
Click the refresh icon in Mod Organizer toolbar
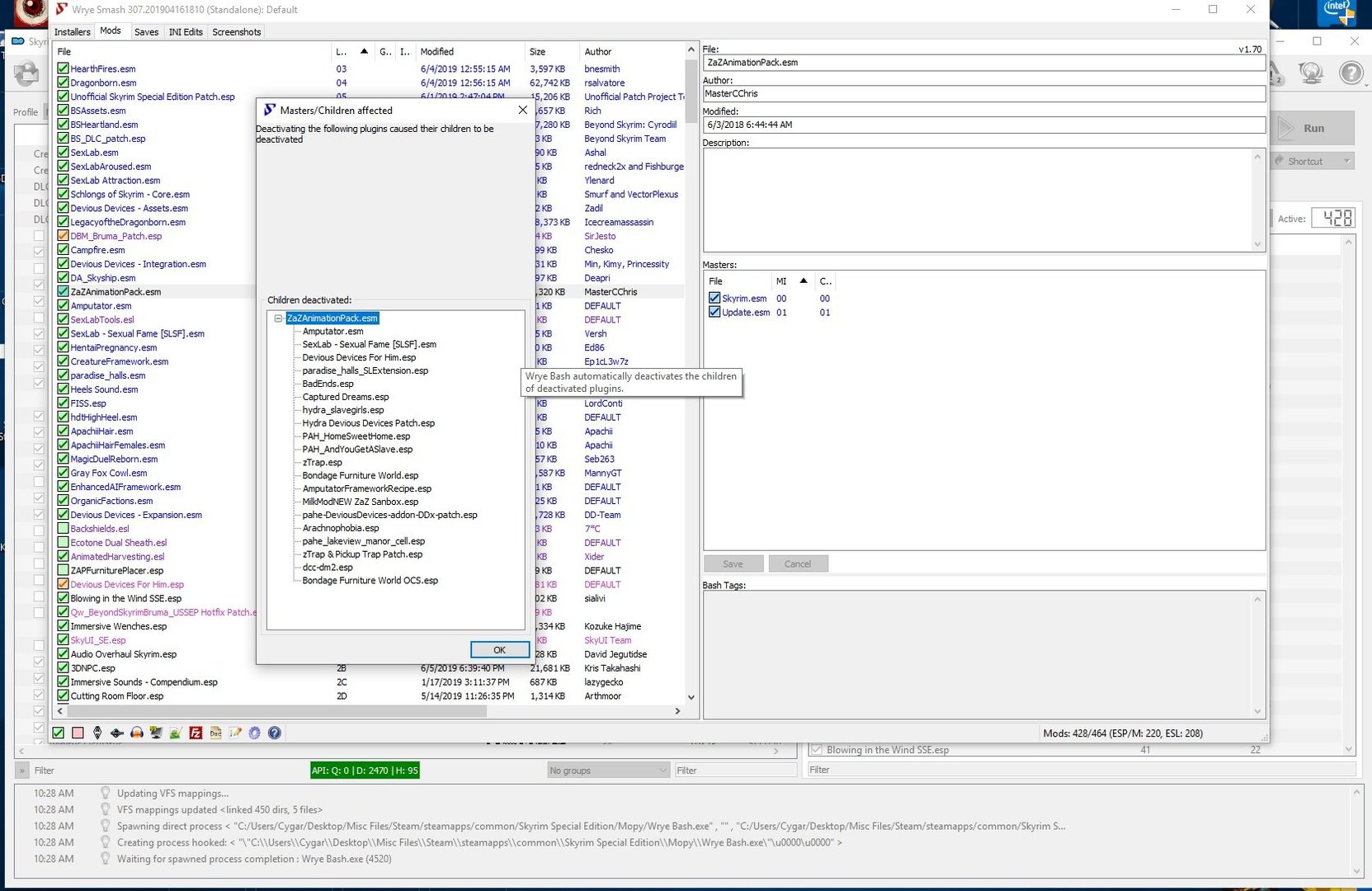[x=26, y=74]
